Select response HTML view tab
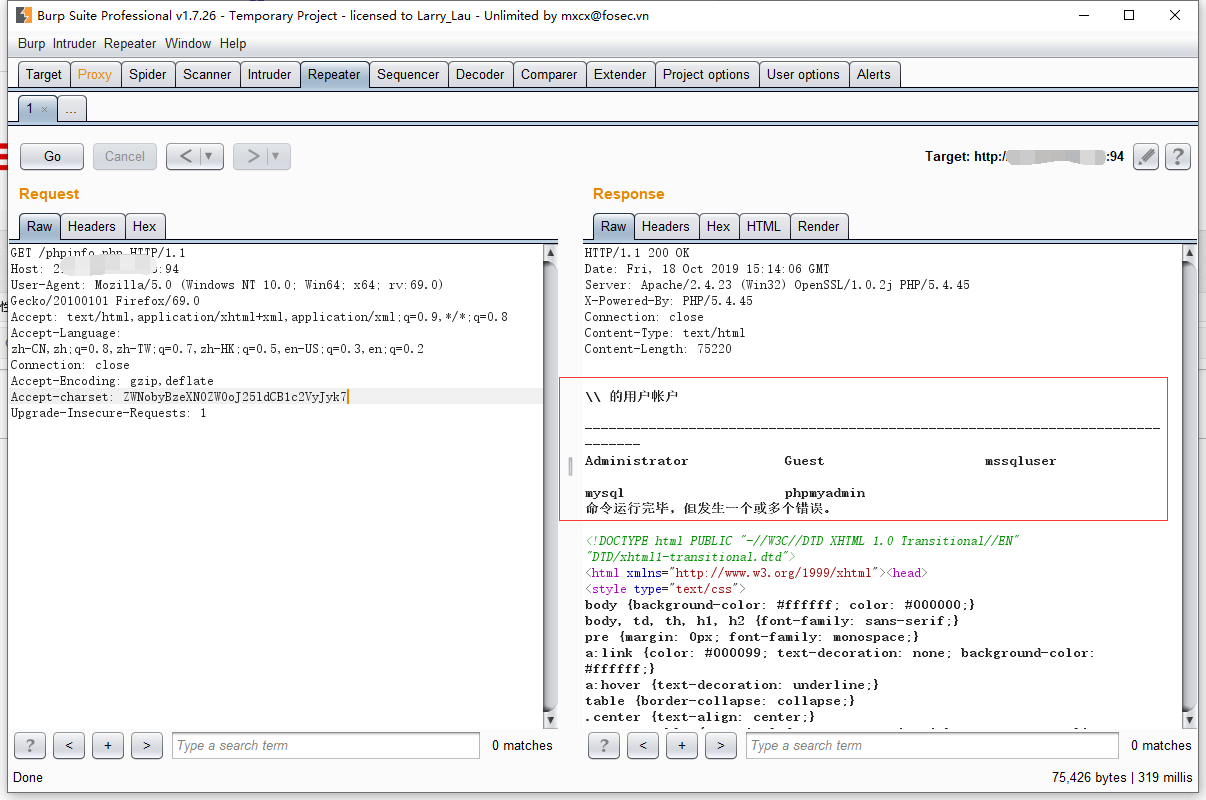Viewport: 1206px width, 800px height. 764,226
